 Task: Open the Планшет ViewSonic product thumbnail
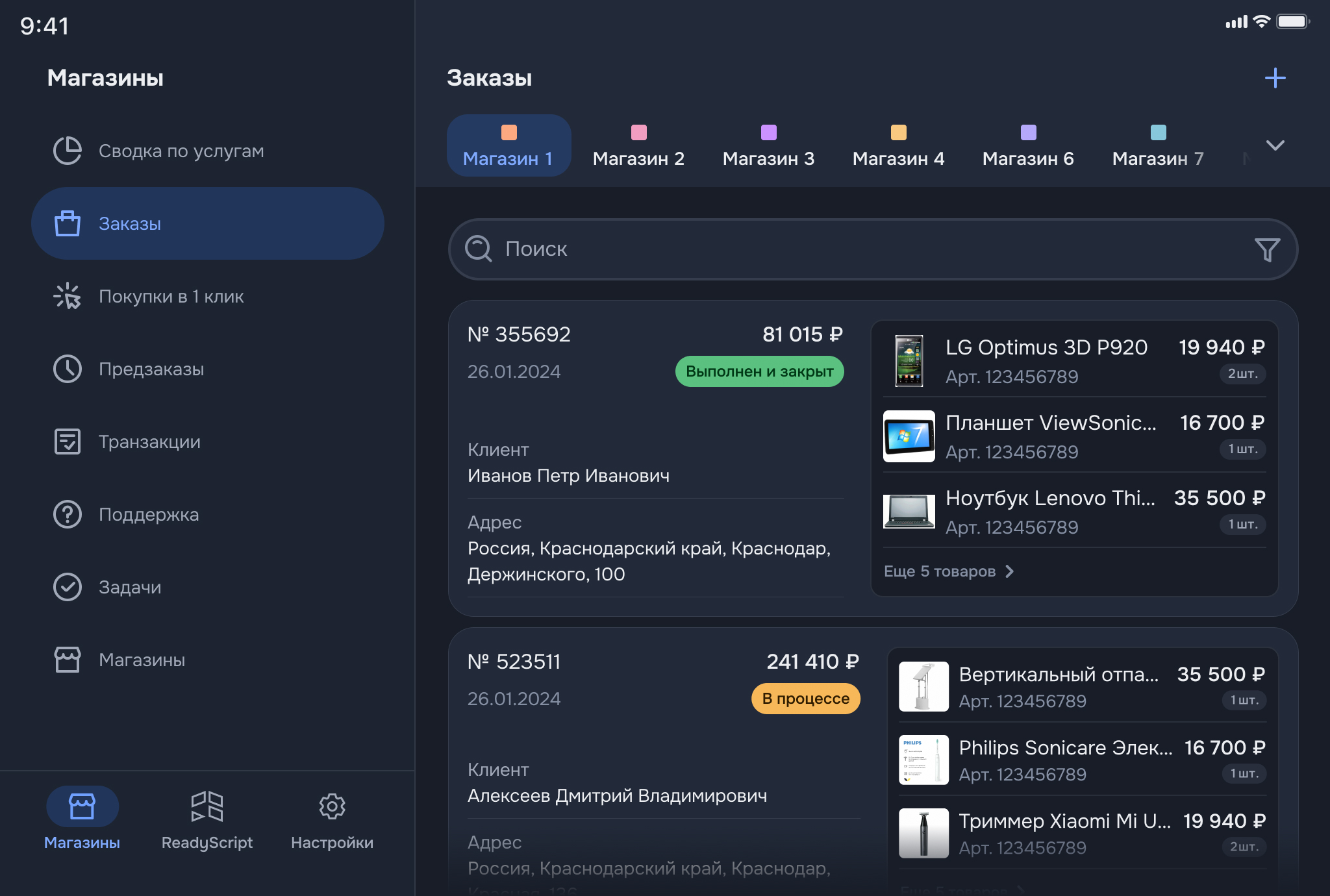pyautogui.click(x=909, y=436)
